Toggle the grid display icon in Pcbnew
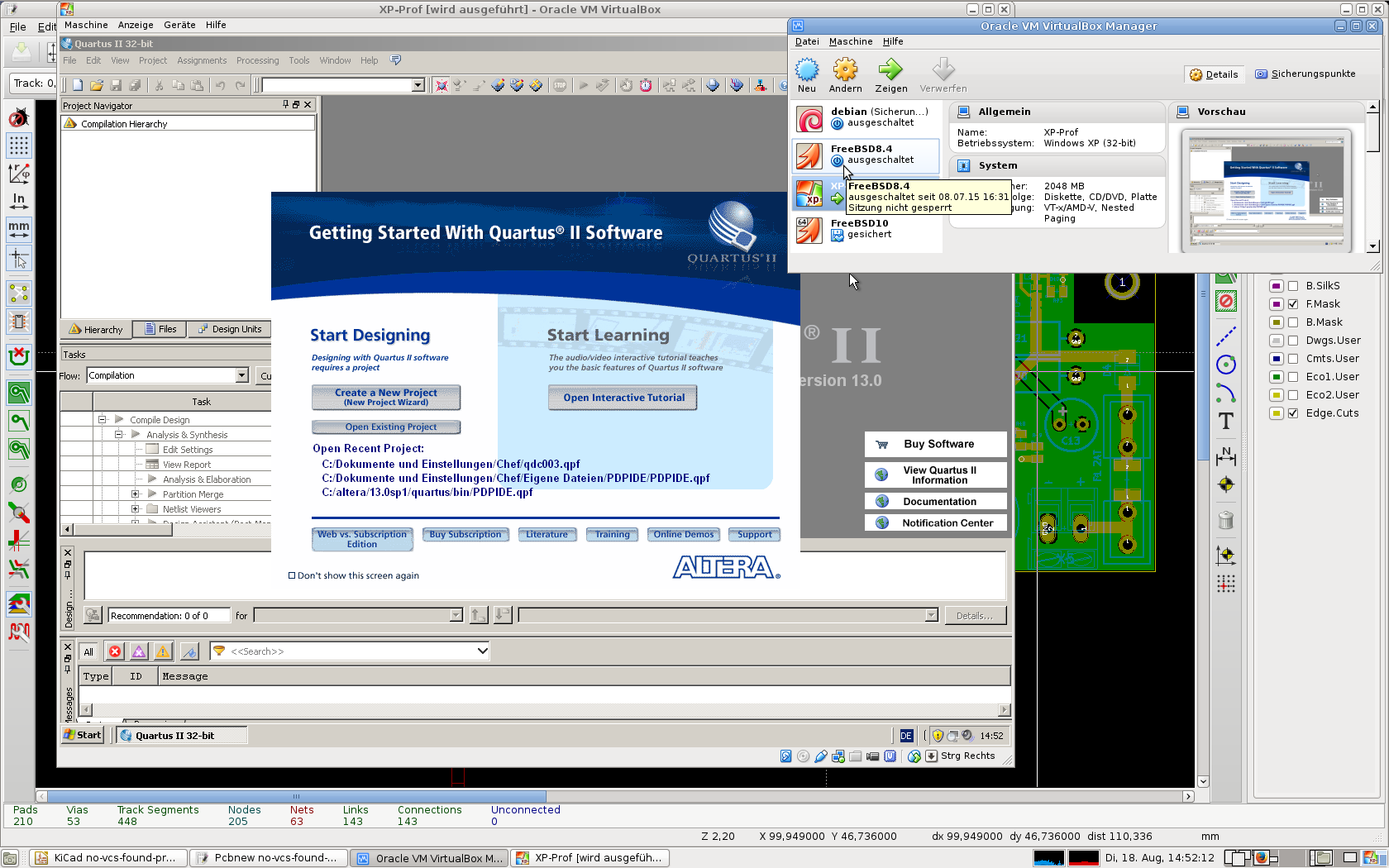1389x868 pixels. (x=18, y=145)
